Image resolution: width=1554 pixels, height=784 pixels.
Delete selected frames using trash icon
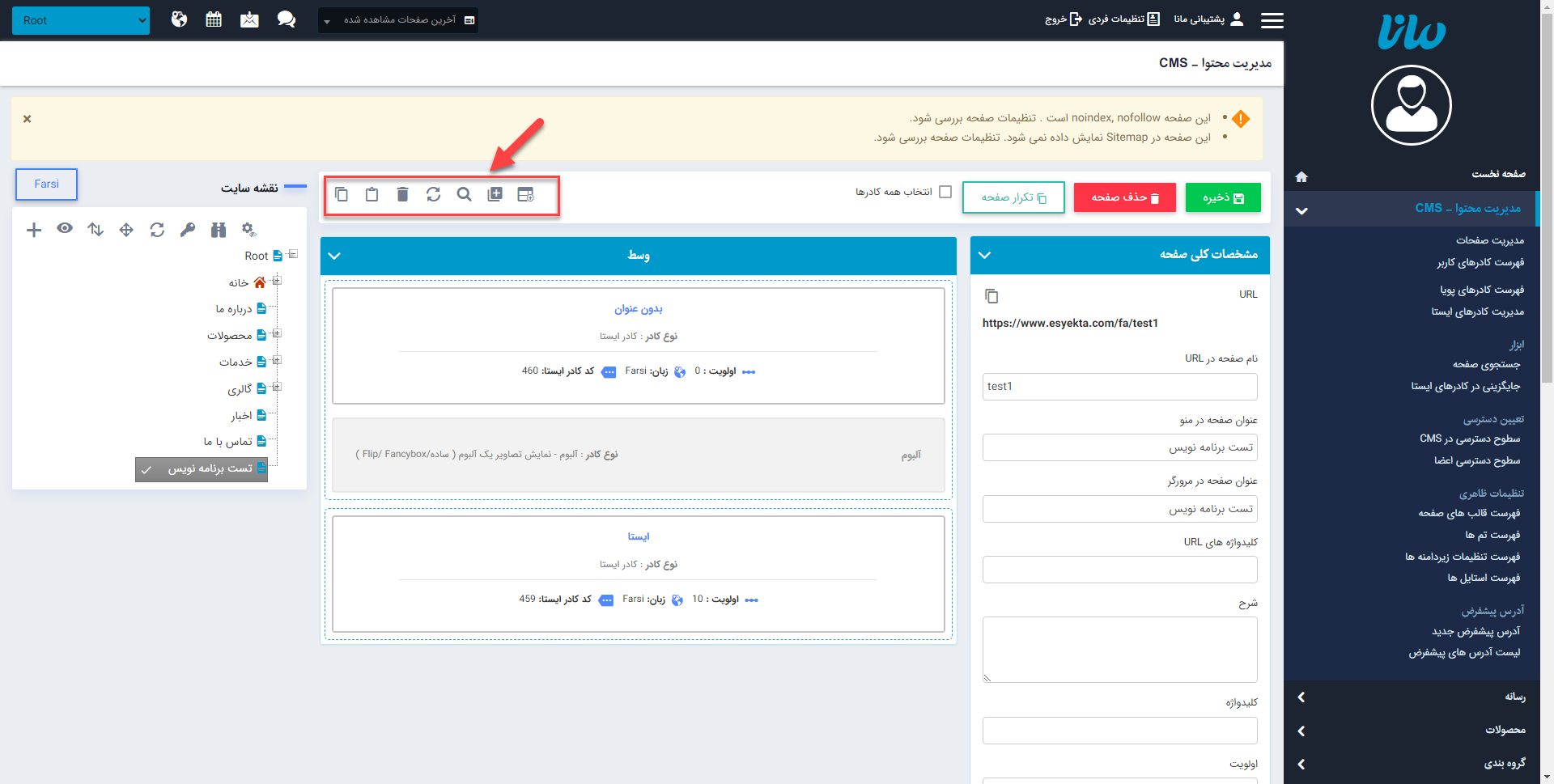point(402,194)
